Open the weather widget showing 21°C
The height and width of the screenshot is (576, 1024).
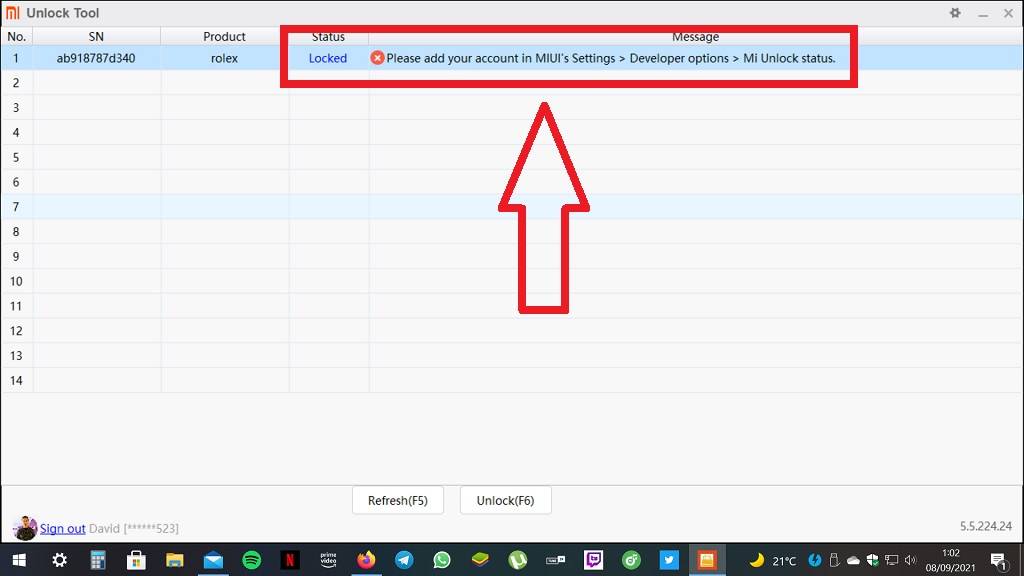pyautogui.click(x=773, y=560)
